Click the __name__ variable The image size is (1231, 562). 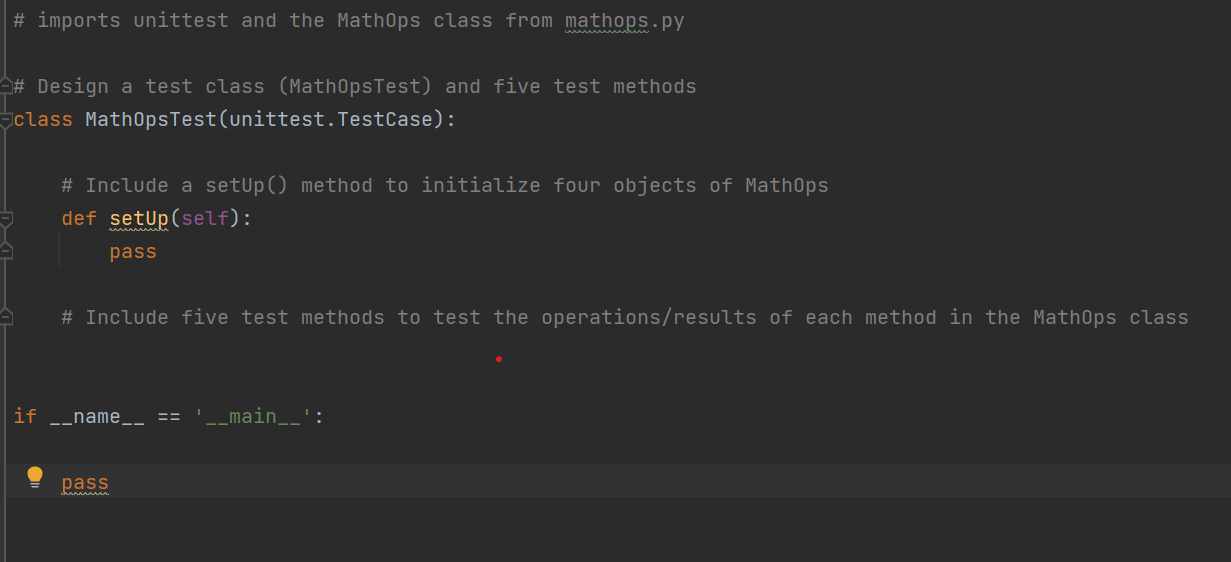coord(97,417)
